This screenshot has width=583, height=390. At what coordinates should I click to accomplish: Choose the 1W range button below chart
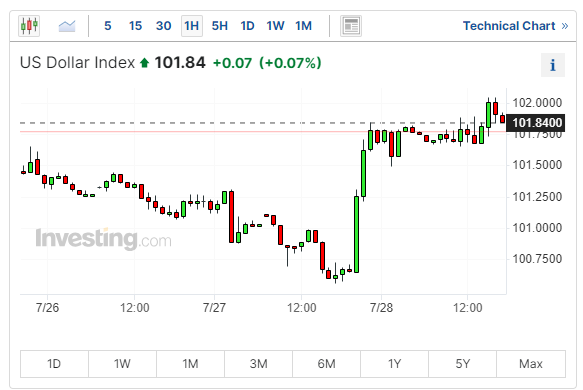pyautogui.click(x=122, y=364)
